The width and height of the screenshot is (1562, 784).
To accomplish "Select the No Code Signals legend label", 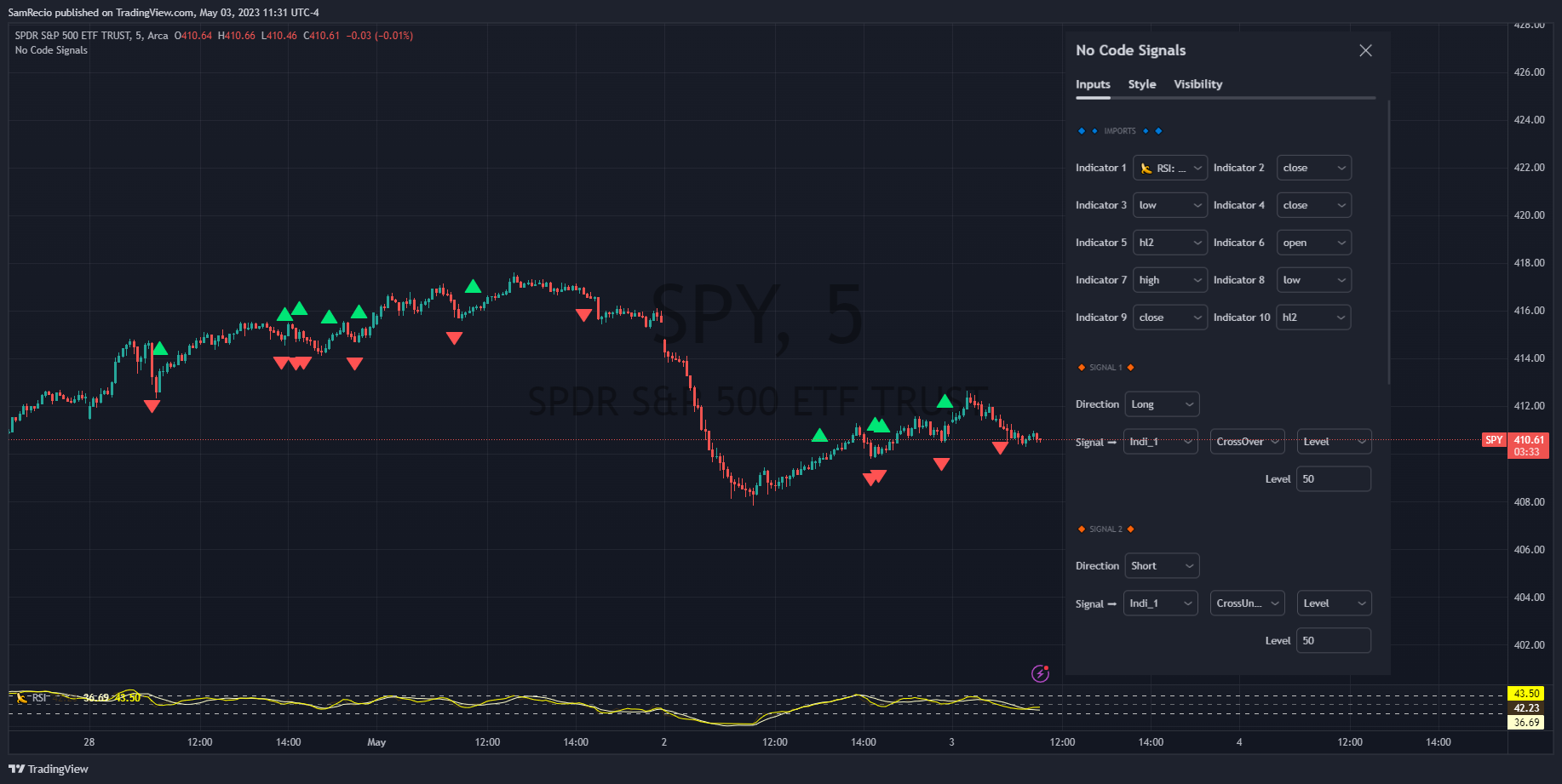I will click(51, 50).
